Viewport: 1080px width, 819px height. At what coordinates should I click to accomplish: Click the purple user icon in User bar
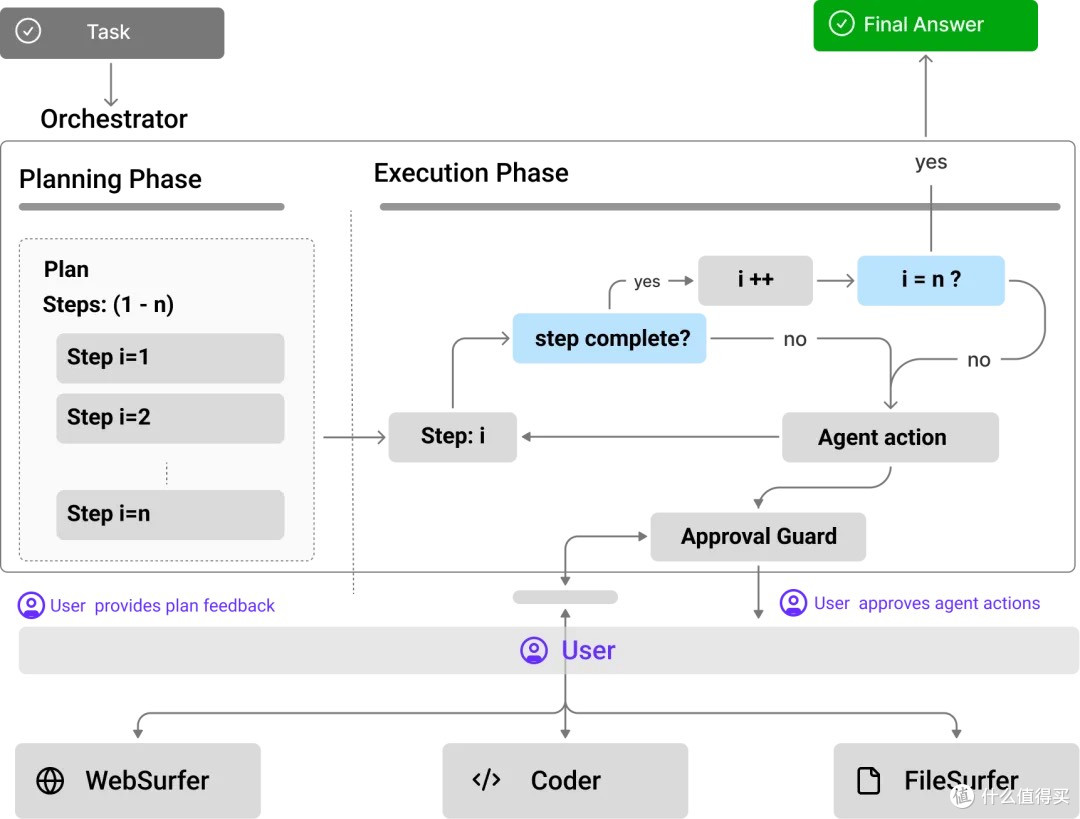(x=534, y=650)
